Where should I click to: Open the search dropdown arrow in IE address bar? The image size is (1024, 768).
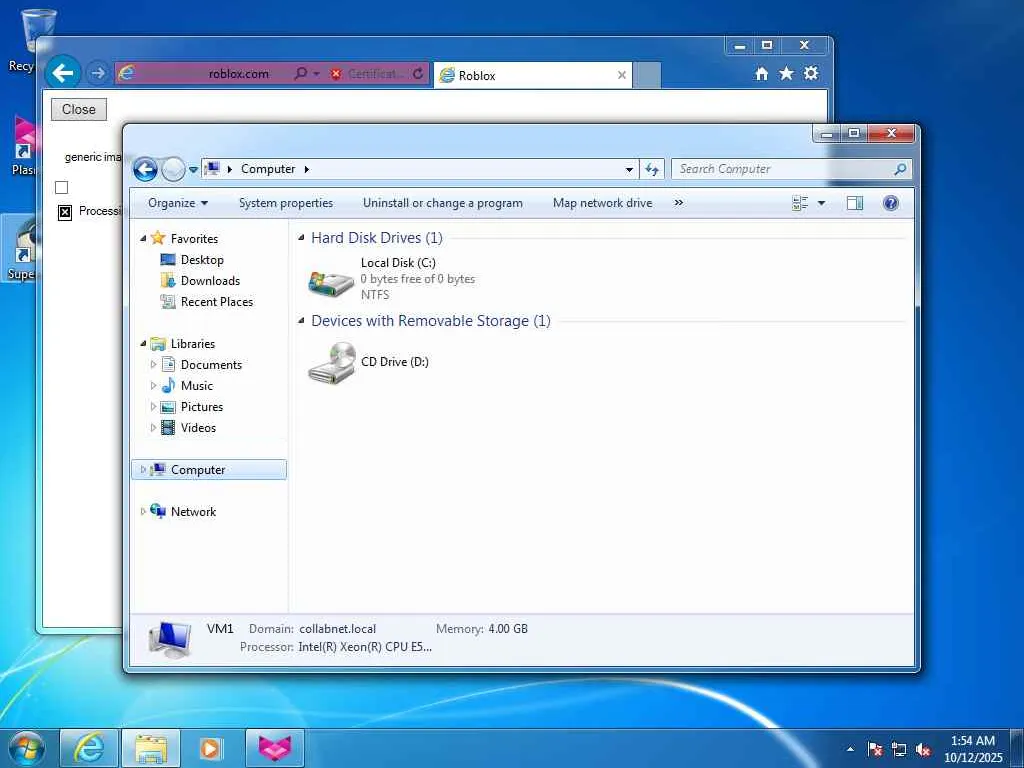316,74
